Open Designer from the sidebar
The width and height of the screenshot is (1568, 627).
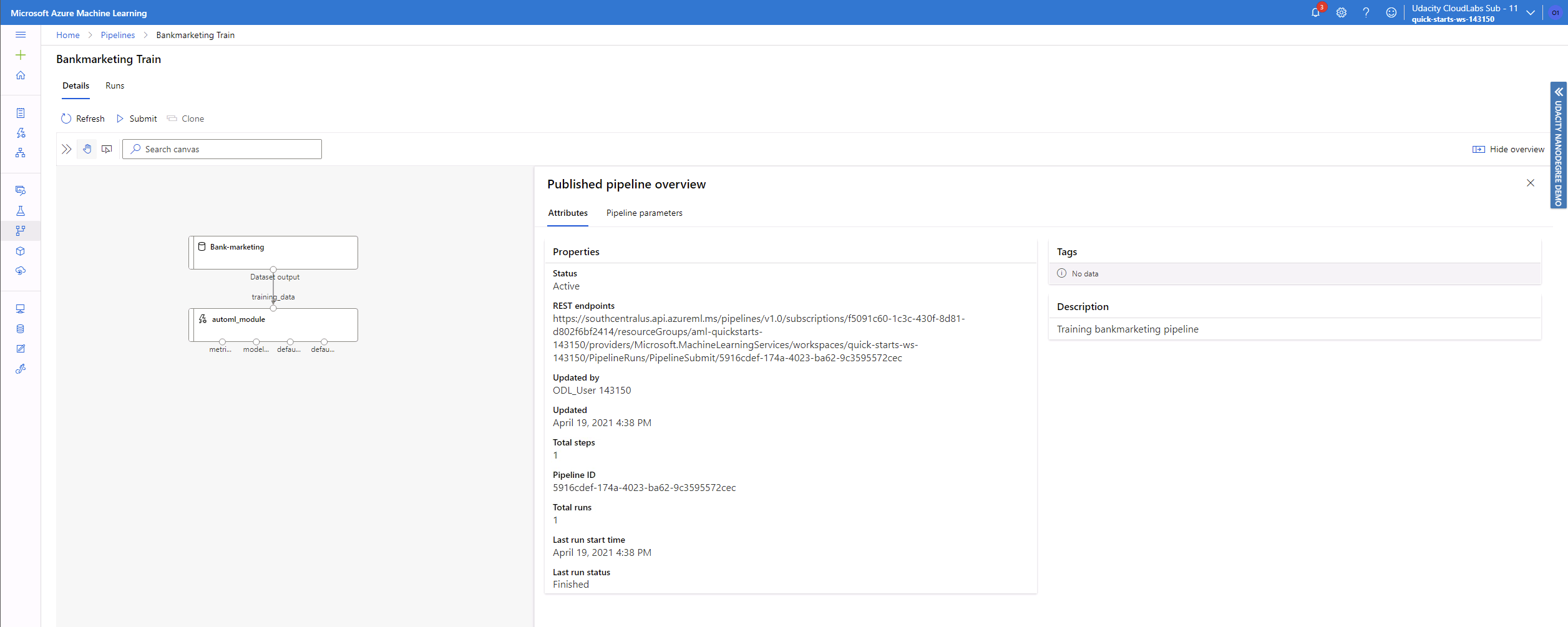(x=21, y=153)
